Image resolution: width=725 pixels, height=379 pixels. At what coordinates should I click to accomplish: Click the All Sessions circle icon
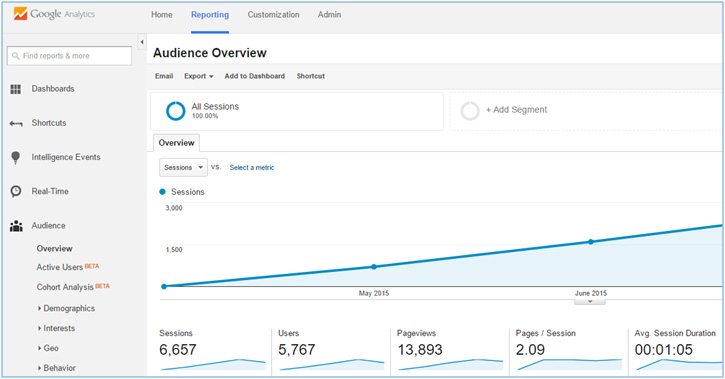coord(176,111)
